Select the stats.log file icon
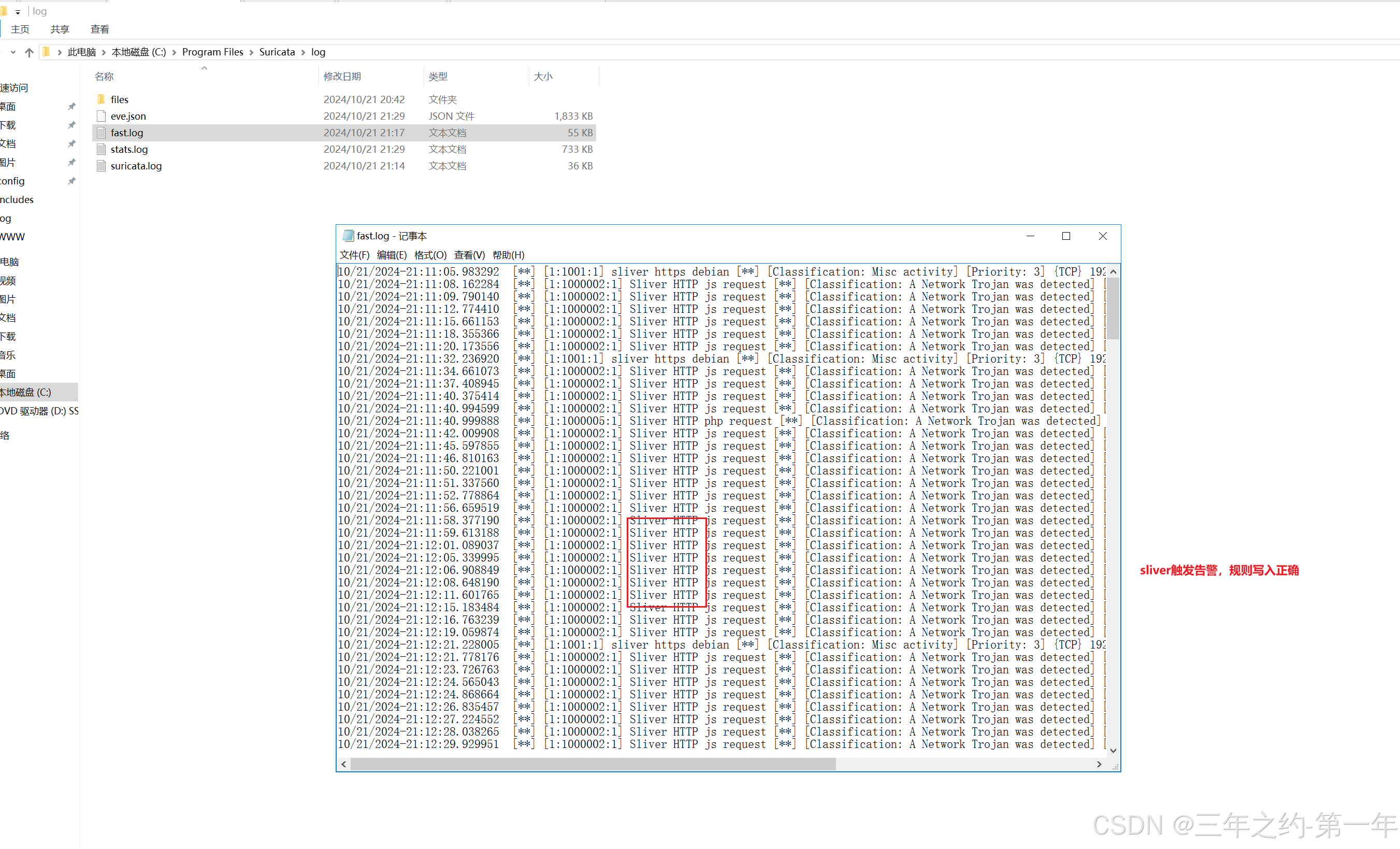 coord(101,150)
